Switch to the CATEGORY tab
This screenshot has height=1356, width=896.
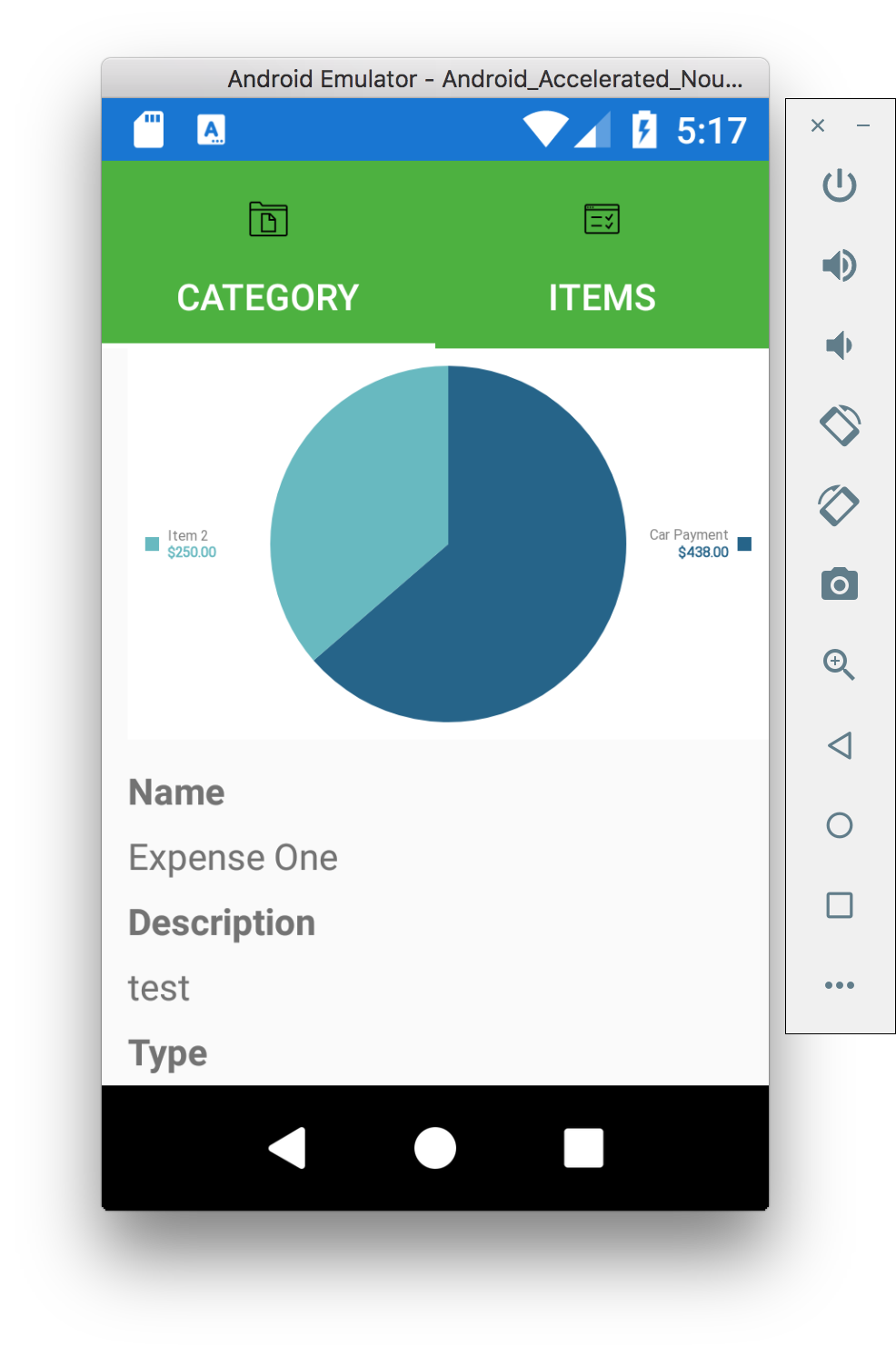pyautogui.click(x=268, y=254)
